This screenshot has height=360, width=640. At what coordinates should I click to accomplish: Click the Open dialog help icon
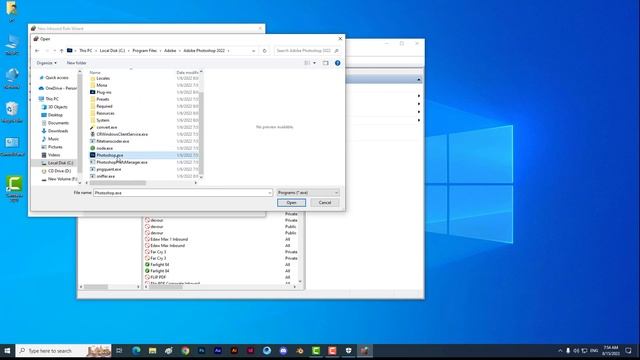(x=338, y=63)
